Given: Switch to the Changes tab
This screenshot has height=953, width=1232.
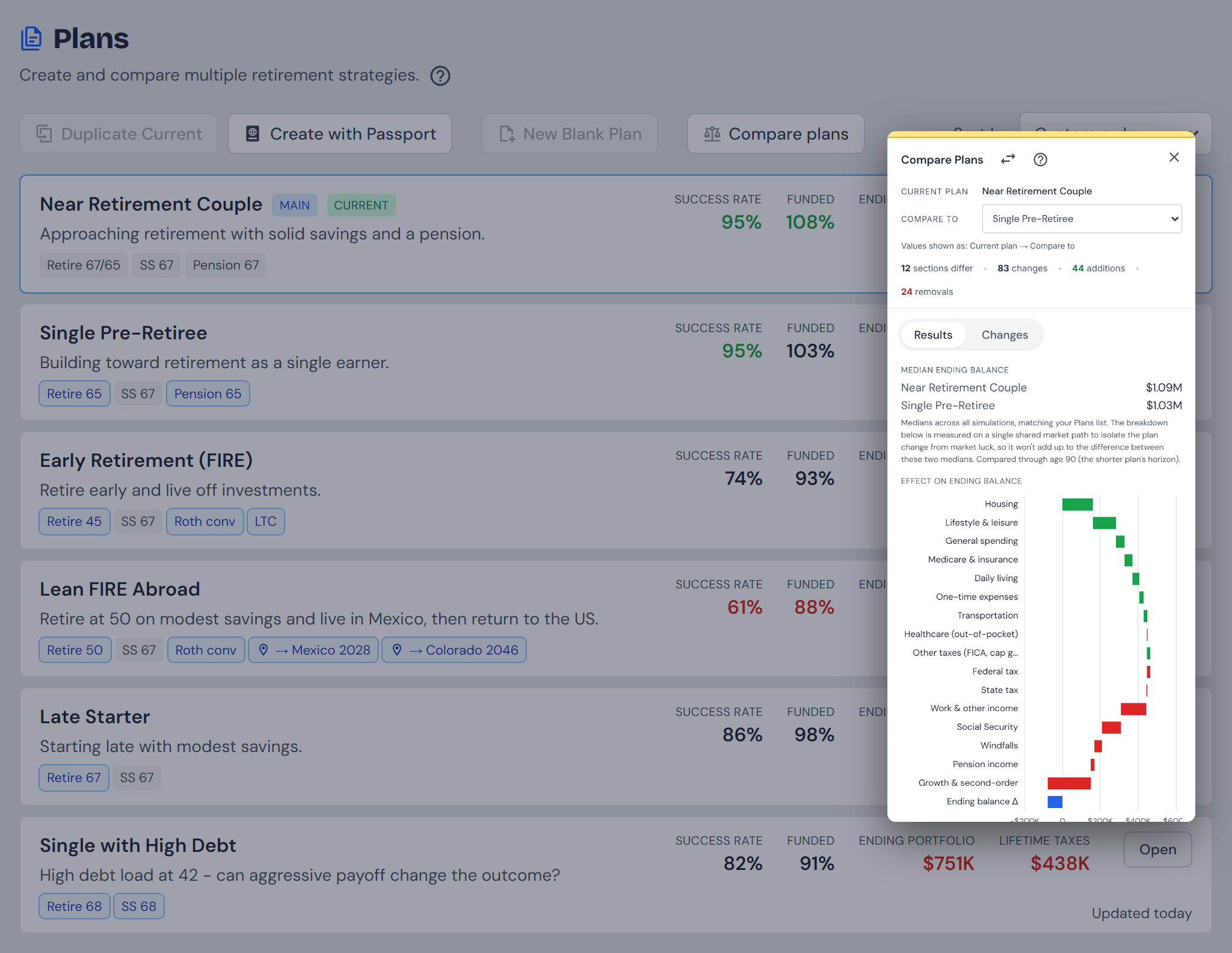Looking at the screenshot, I should (1005, 335).
